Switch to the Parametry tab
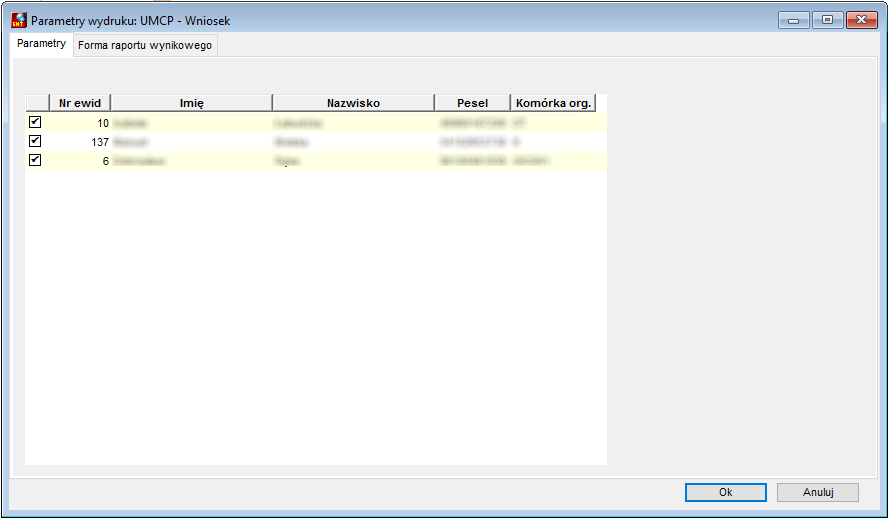The width and height of the screenshot is (888, 518). tap(41, 44)
